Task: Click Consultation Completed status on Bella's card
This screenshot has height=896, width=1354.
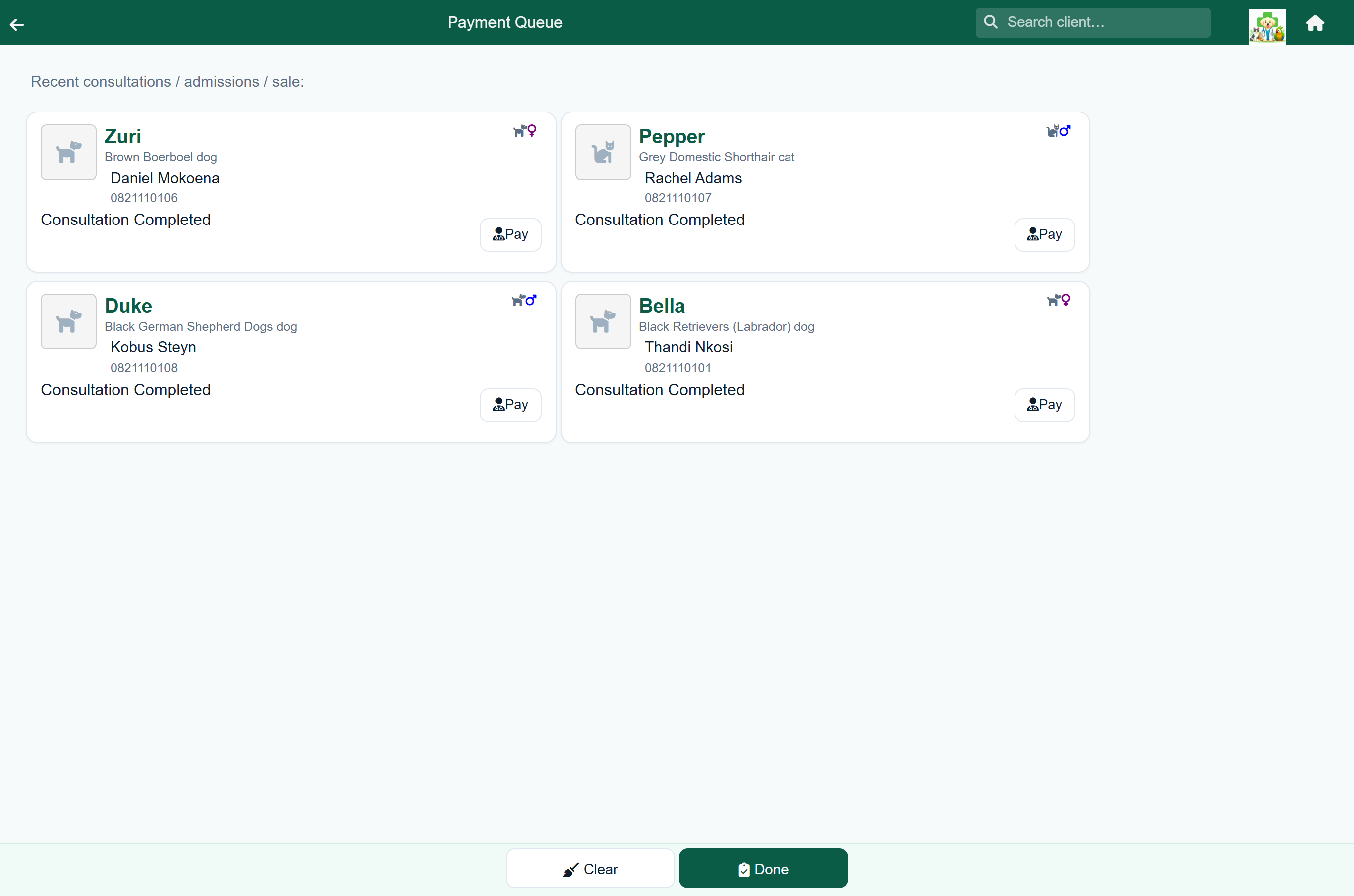Action: (660, 390)
